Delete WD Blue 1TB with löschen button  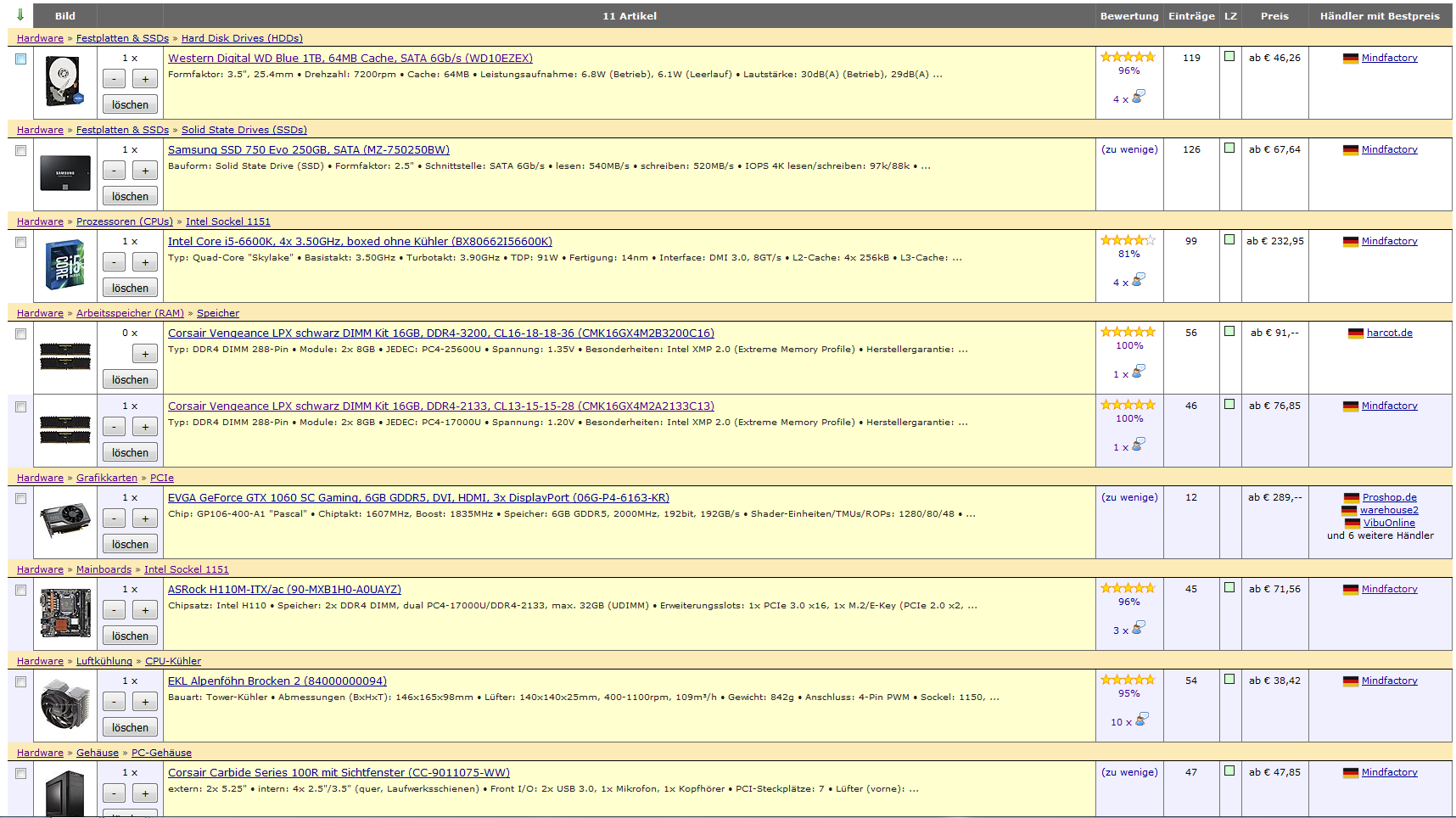click(x=130, y=104)
